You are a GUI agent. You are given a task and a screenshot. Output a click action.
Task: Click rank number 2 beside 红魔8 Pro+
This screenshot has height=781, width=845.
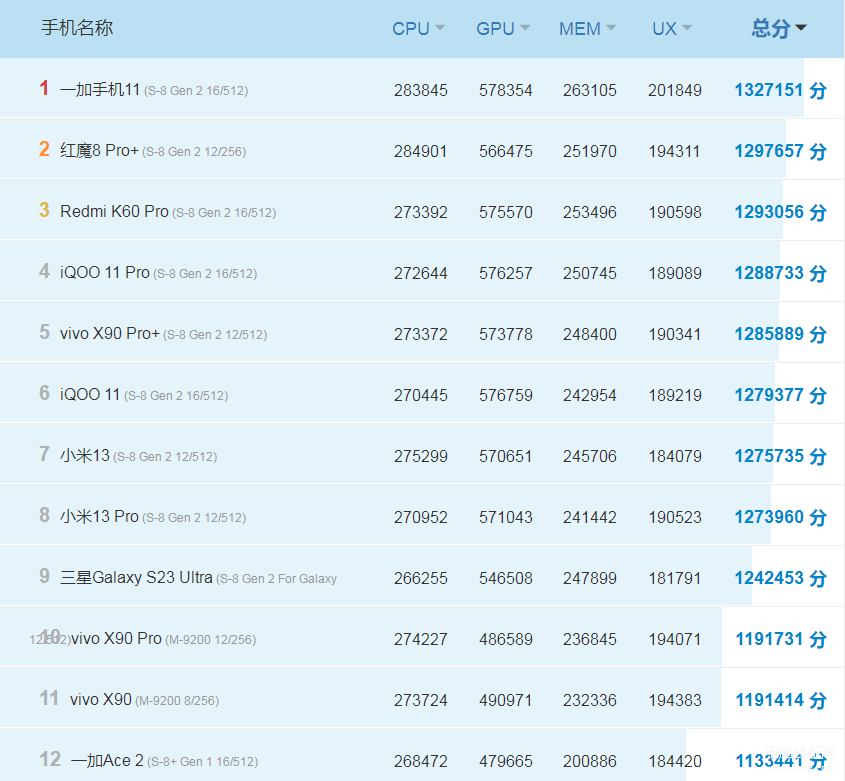coord(44,149)
